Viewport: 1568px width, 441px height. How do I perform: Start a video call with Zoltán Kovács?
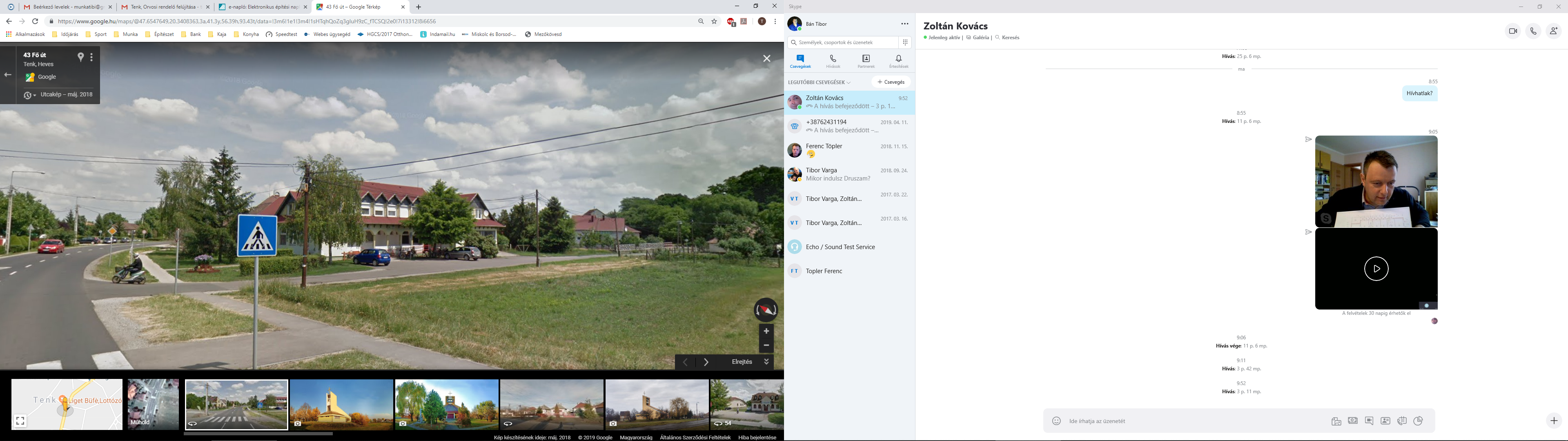tap(1512, 32)
